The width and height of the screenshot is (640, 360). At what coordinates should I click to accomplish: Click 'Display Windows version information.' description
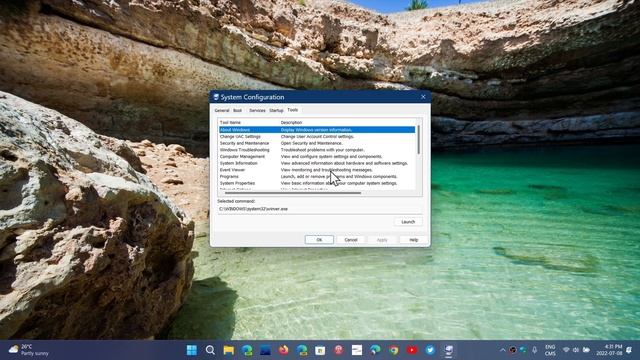coord(316,130)
